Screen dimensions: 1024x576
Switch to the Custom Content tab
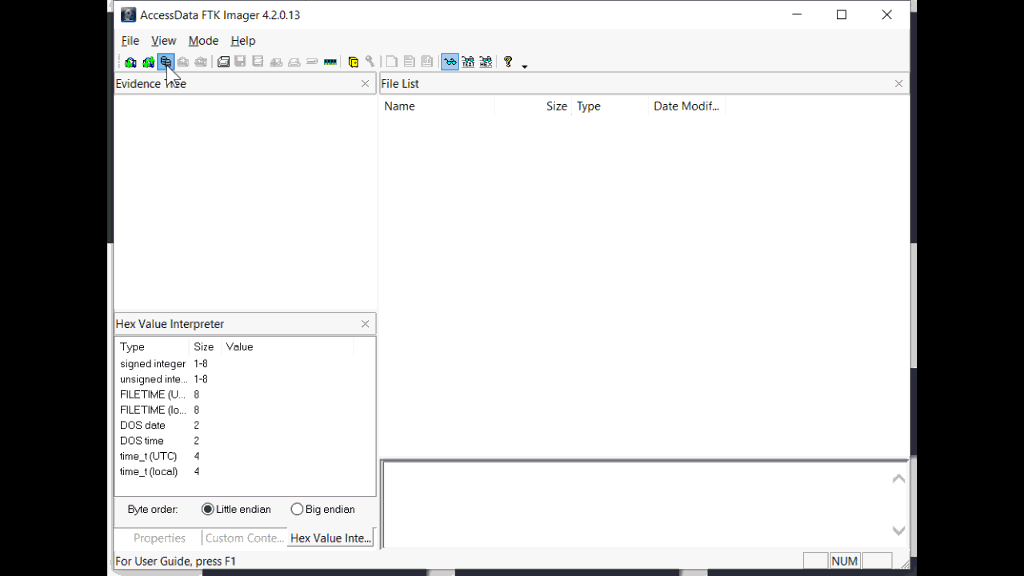244,538
